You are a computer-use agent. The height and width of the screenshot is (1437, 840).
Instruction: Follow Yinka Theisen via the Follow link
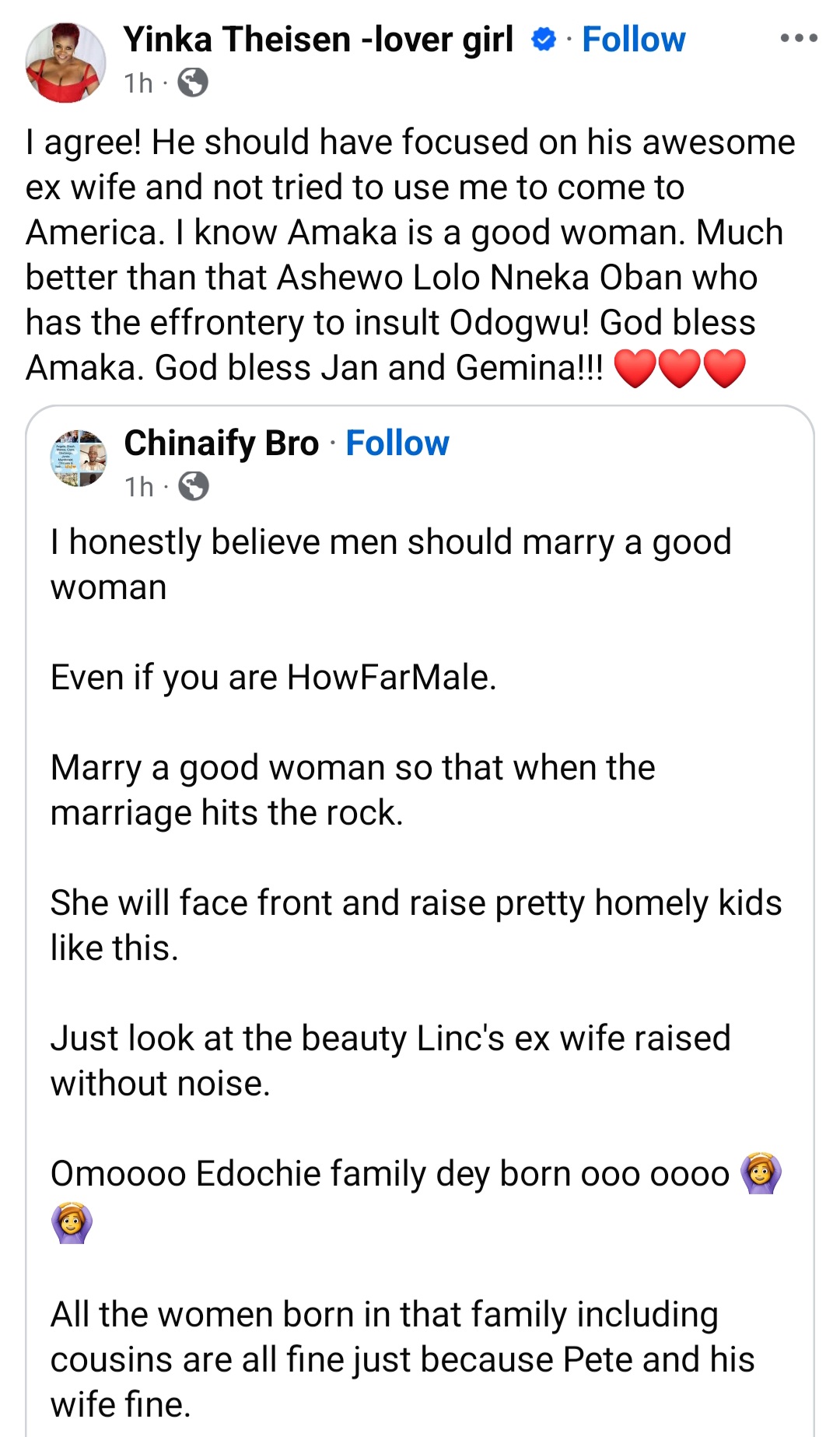point(635,39)
